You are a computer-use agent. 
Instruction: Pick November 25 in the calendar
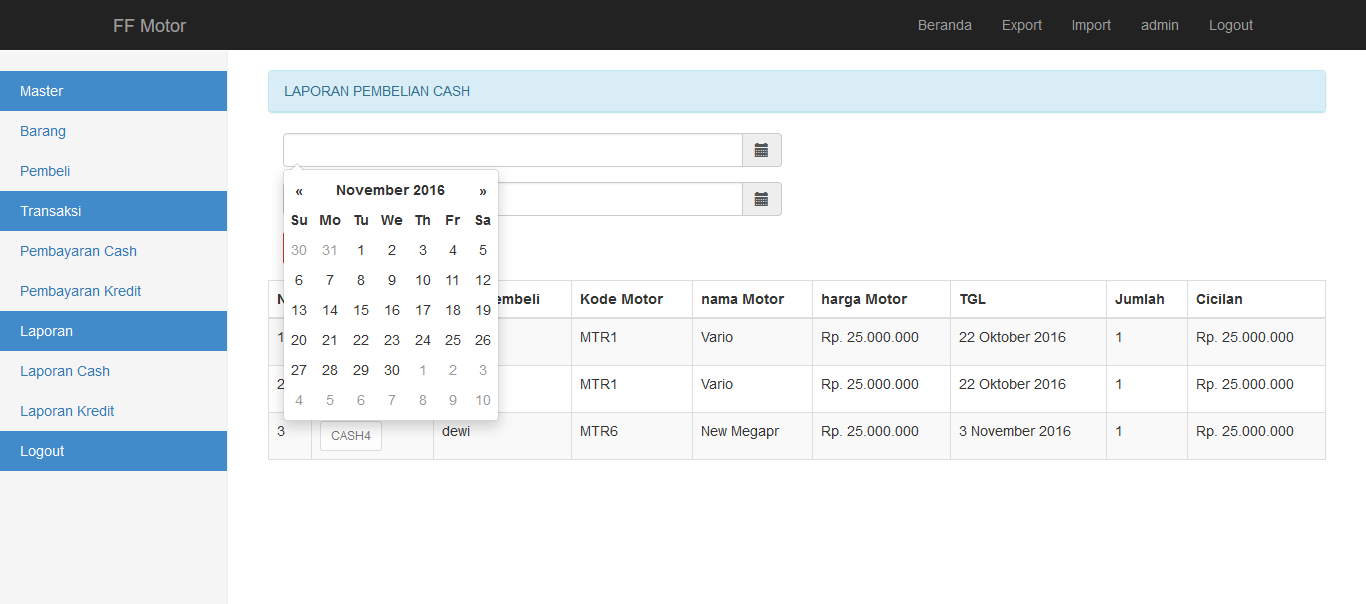(453, 341)
